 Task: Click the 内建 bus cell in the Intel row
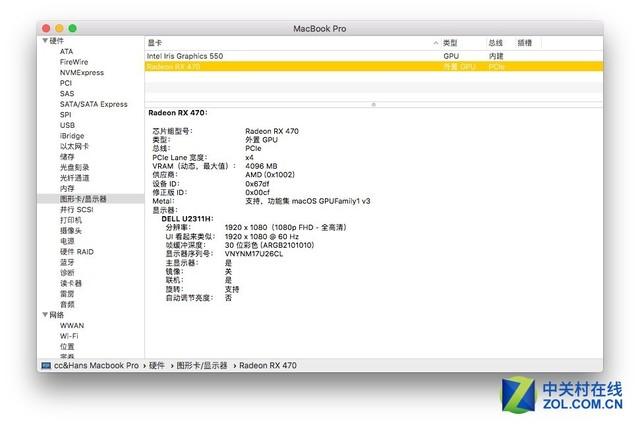[496, 56]
